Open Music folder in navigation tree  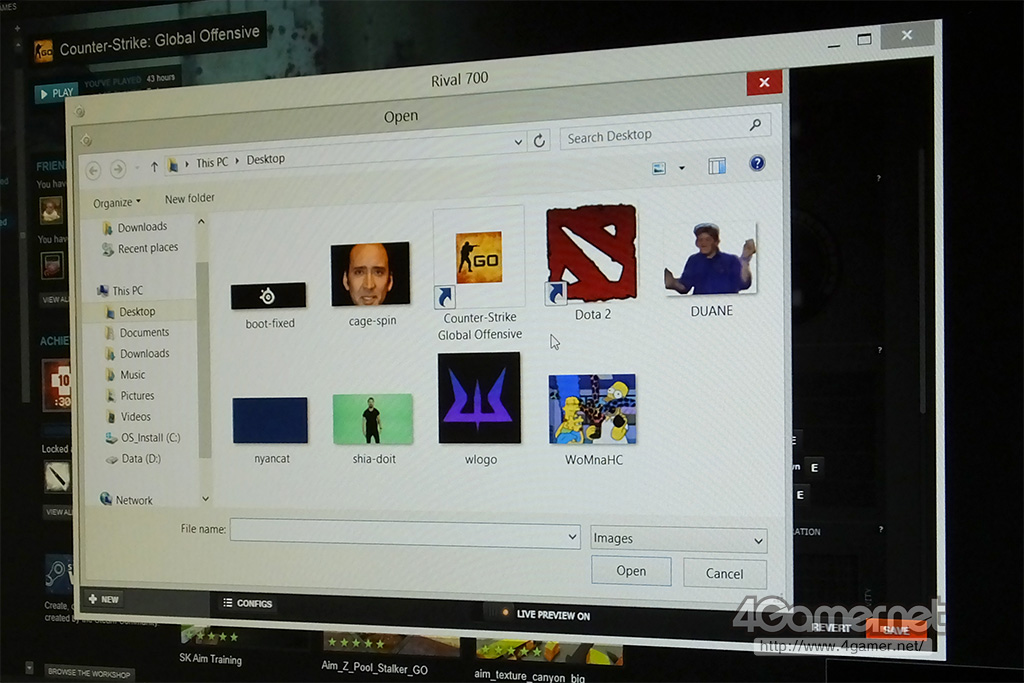(x=125, y=375)
